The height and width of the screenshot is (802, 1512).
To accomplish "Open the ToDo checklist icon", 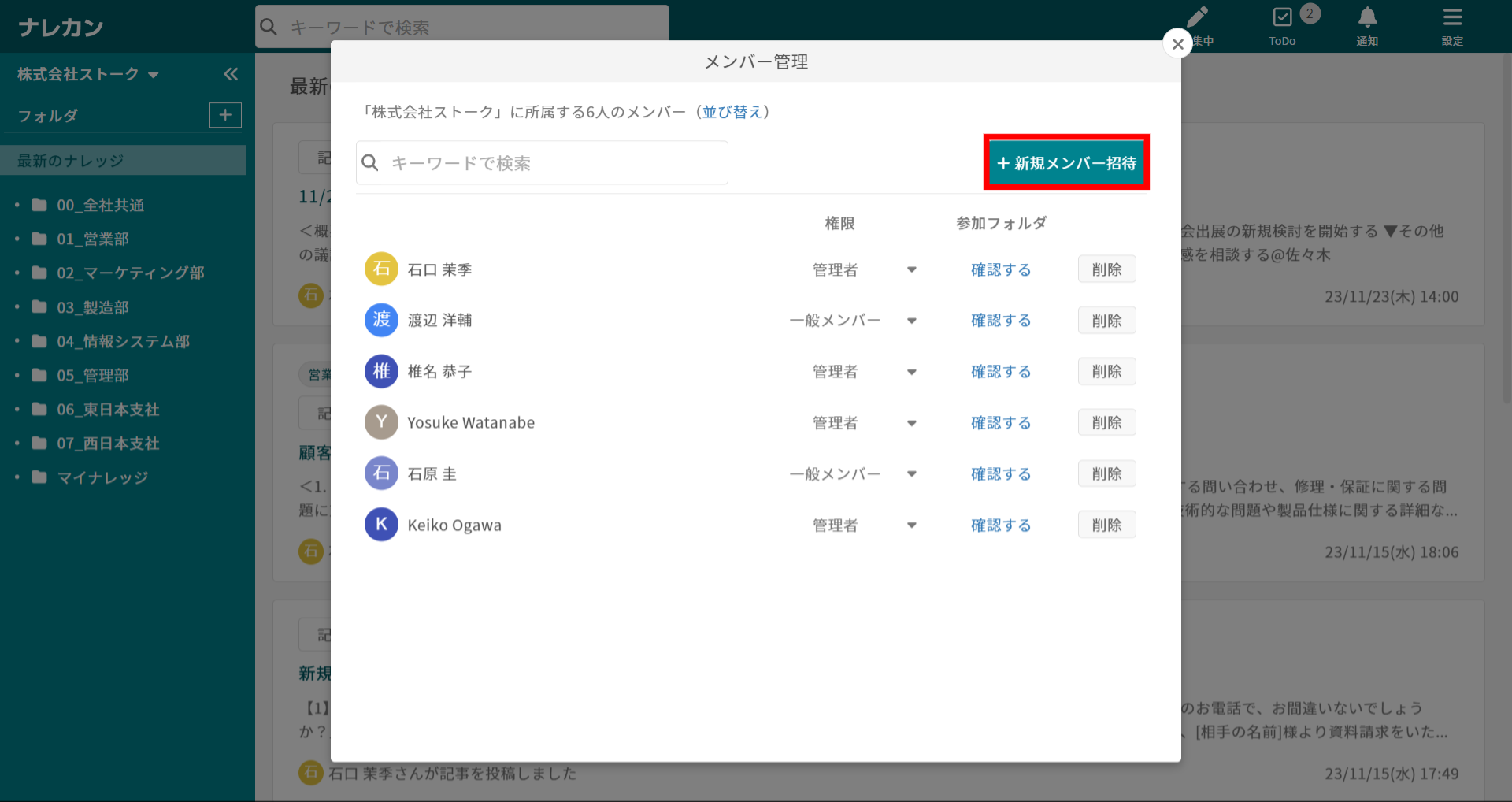I will point(1282,18).
